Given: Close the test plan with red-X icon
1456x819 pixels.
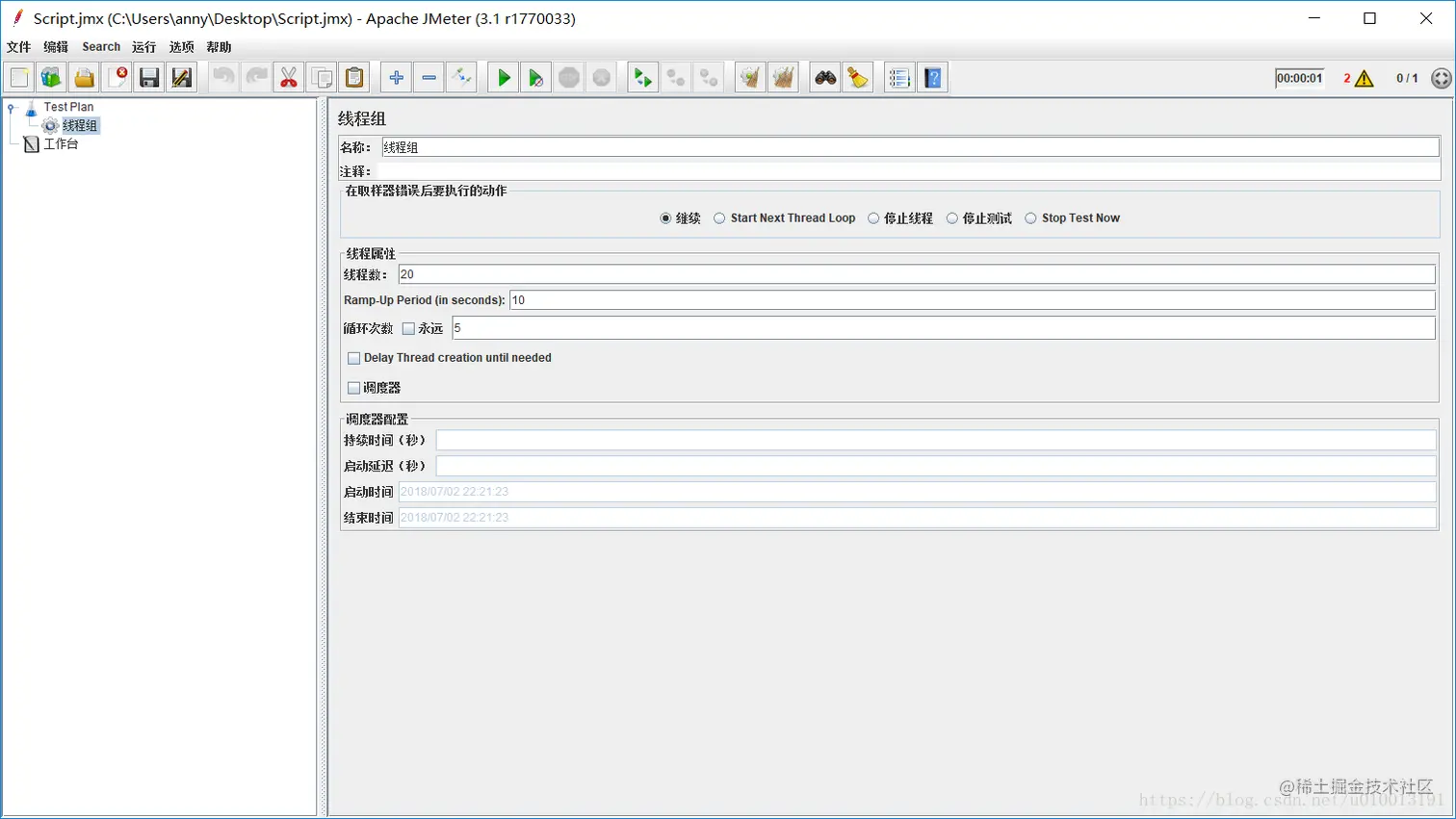Looking at the screenshot, I should tap(117, 78).
